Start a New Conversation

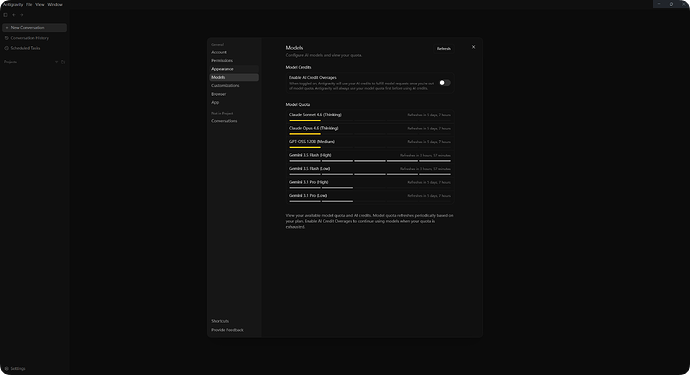[x=34, y=28]
